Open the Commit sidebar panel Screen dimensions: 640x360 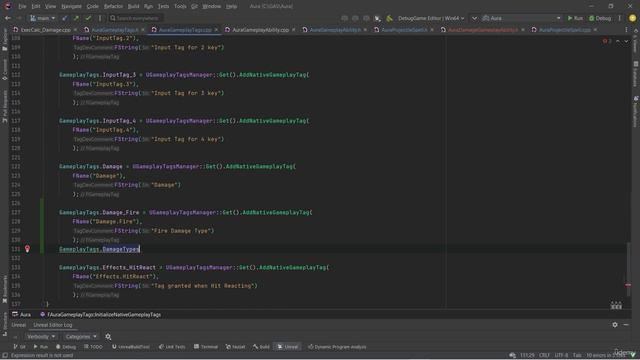(x=5, y=69)
